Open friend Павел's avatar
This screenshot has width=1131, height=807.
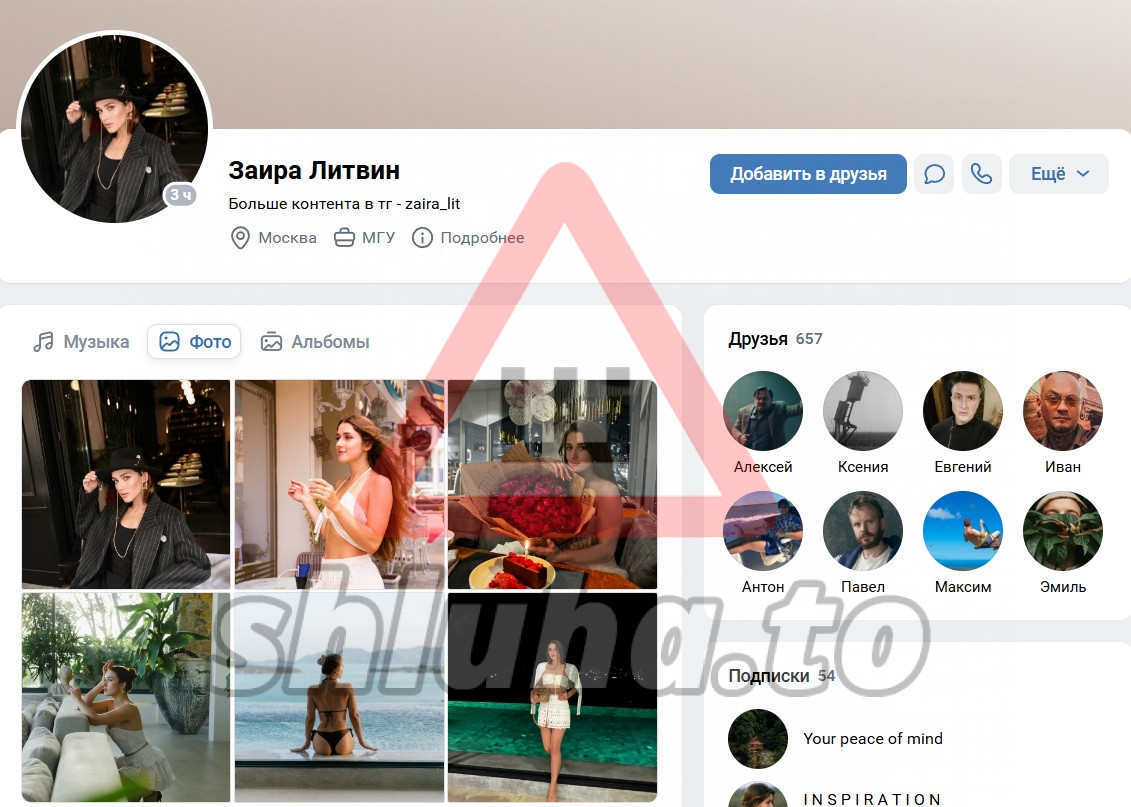pyautogui.click(x=863, y=531)
